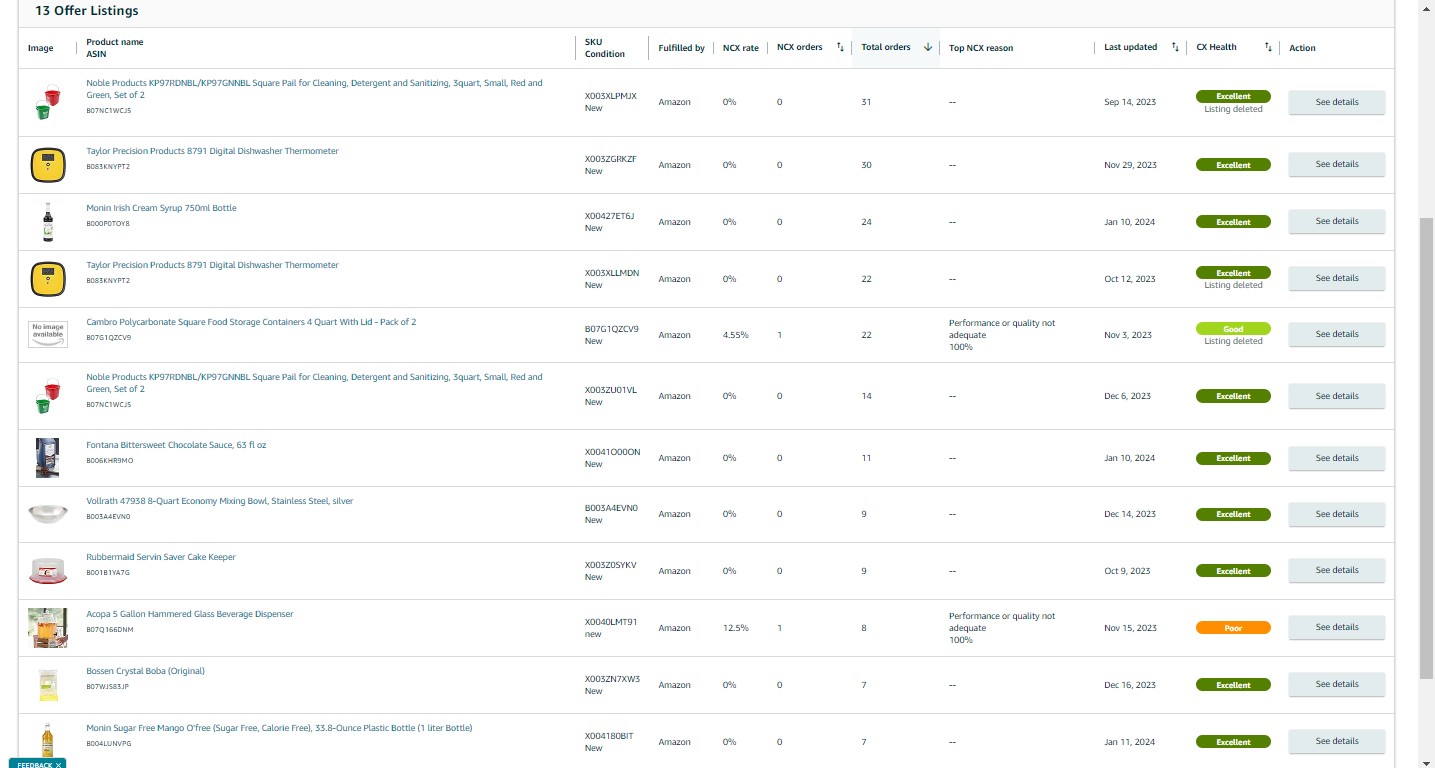Viewport: 1435px width, 768px height.
Task: Click the 'Product name ASIN' column header
Action: pyautogui.click(x=115, y=48)
